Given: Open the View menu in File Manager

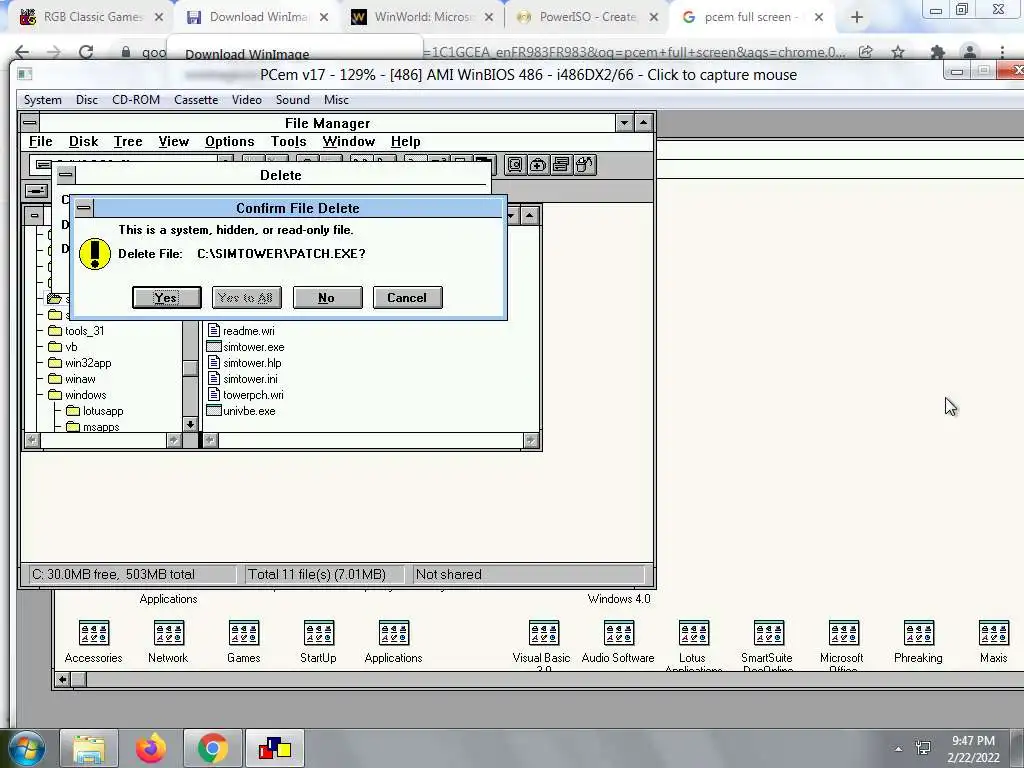Looking at the screenshot, I should tap(174, 142).
